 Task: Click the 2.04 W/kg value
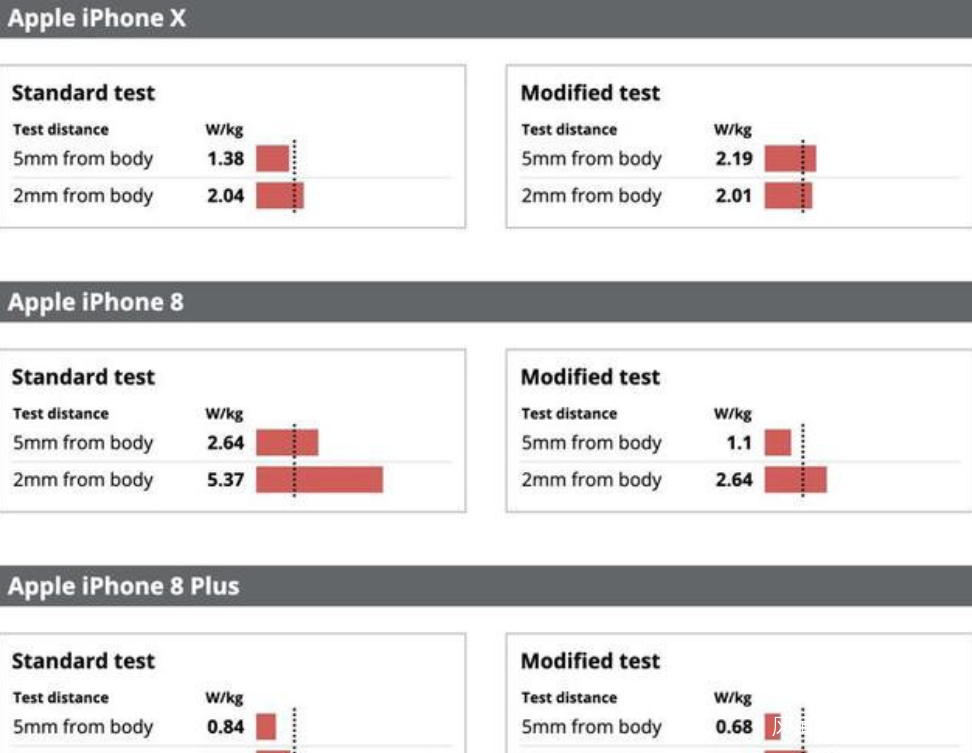[225, 196]
